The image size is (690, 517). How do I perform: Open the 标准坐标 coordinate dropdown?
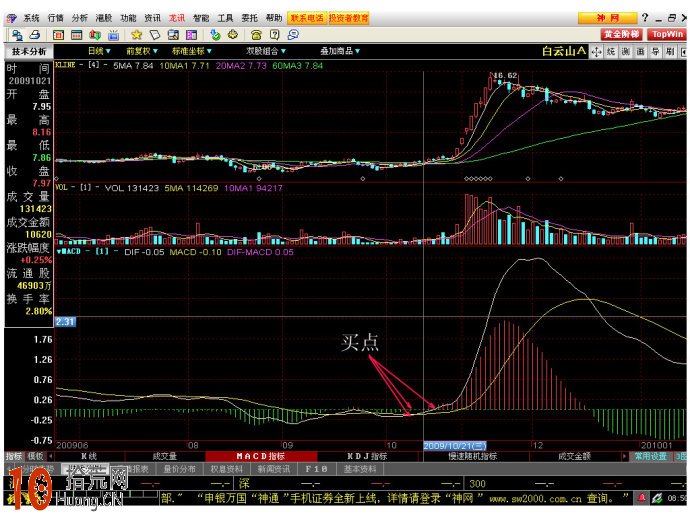(x=190, y=51)
